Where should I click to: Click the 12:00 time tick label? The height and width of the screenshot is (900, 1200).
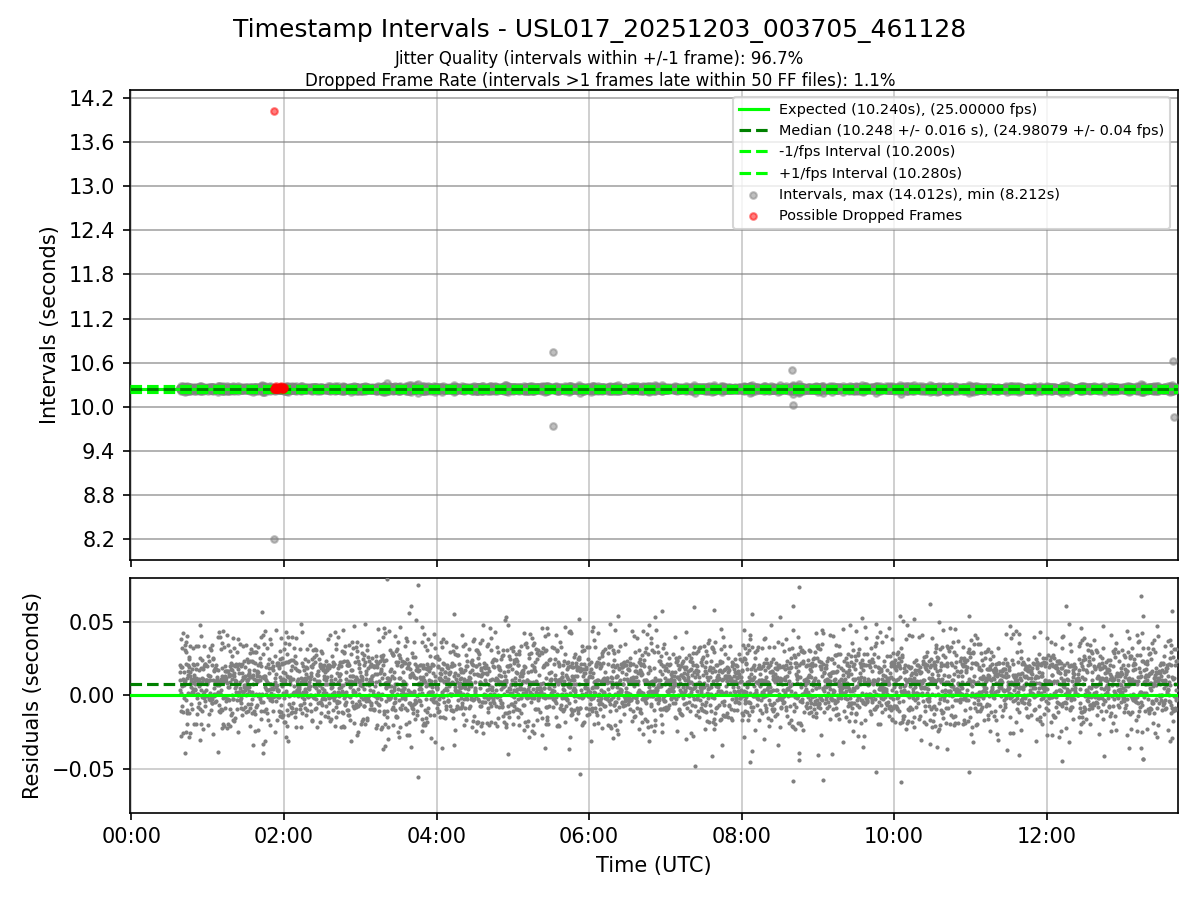(1047, 836)
